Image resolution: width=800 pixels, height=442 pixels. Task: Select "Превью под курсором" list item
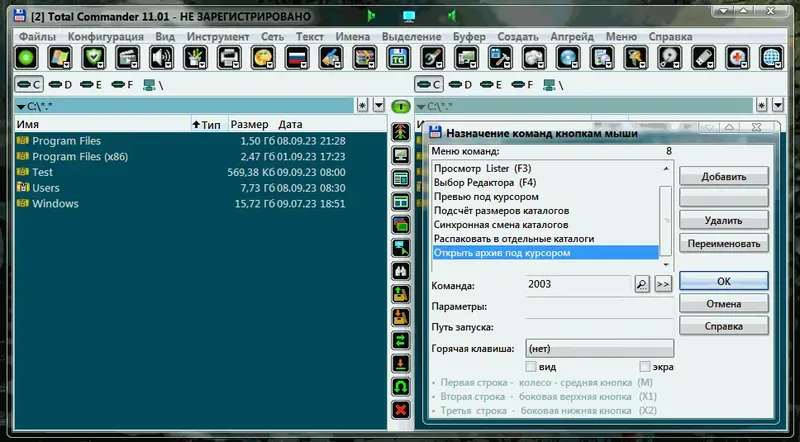546,197
